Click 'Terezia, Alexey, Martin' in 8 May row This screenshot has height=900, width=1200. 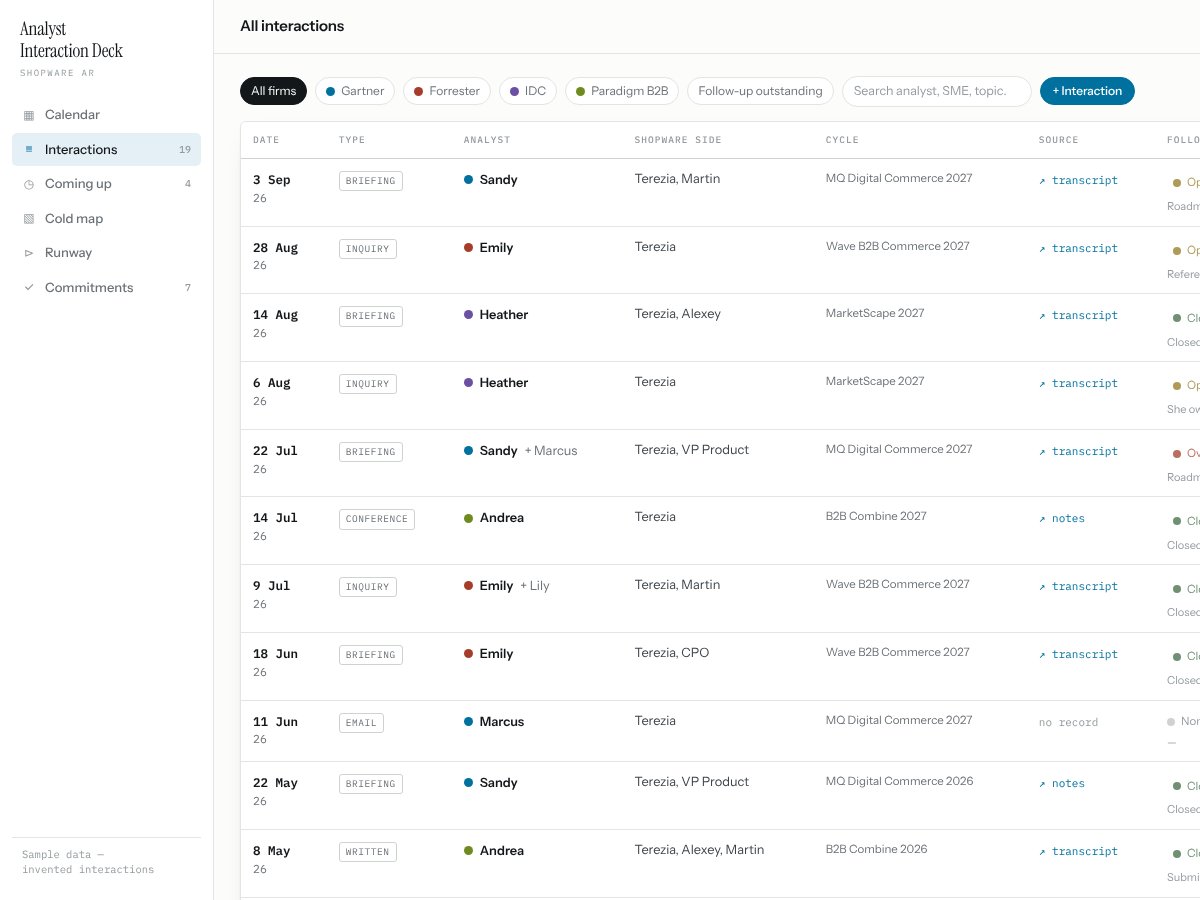tap(699, 850)
